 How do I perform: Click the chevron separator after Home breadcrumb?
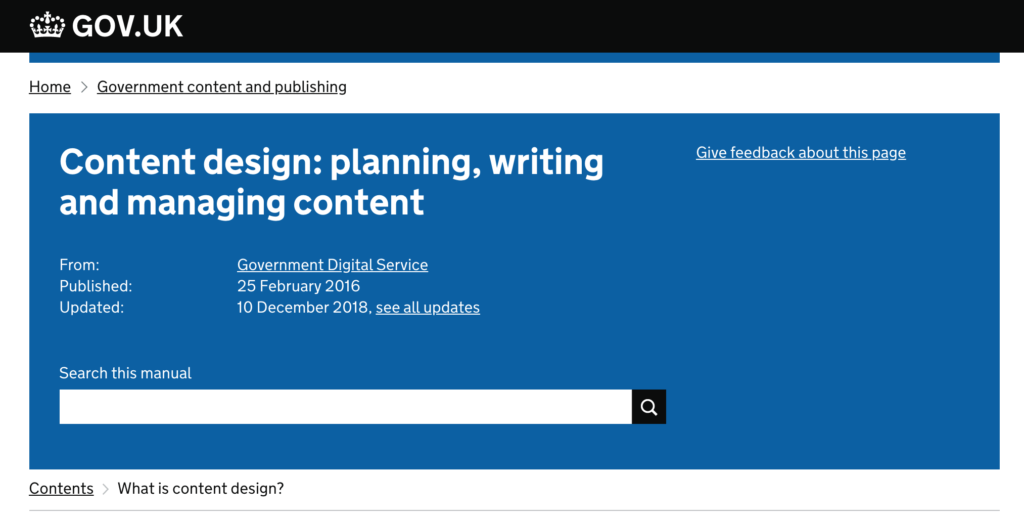84,87
